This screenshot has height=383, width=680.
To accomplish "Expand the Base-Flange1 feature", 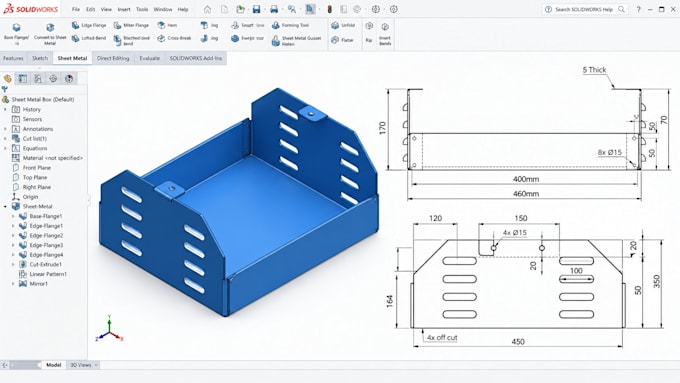I will pyautogui.click(x=13, y=216).
